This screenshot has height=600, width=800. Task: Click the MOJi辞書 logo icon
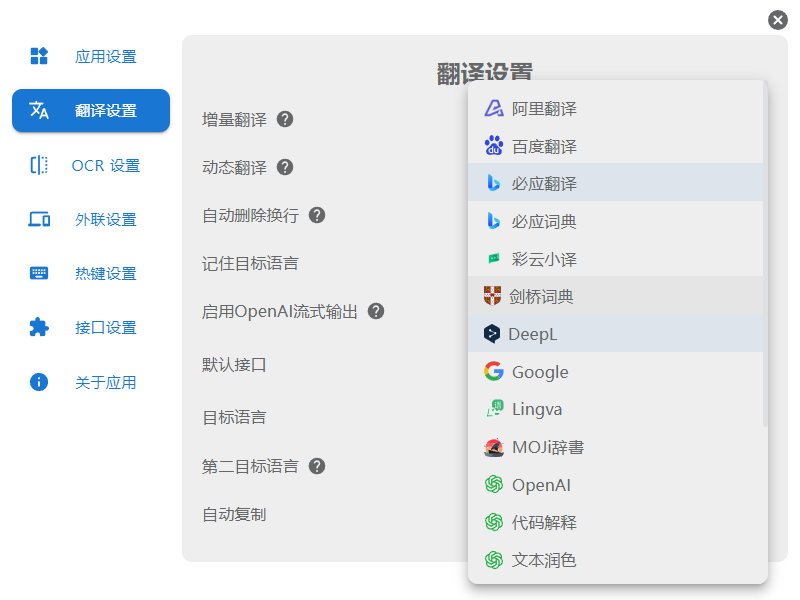493,447
